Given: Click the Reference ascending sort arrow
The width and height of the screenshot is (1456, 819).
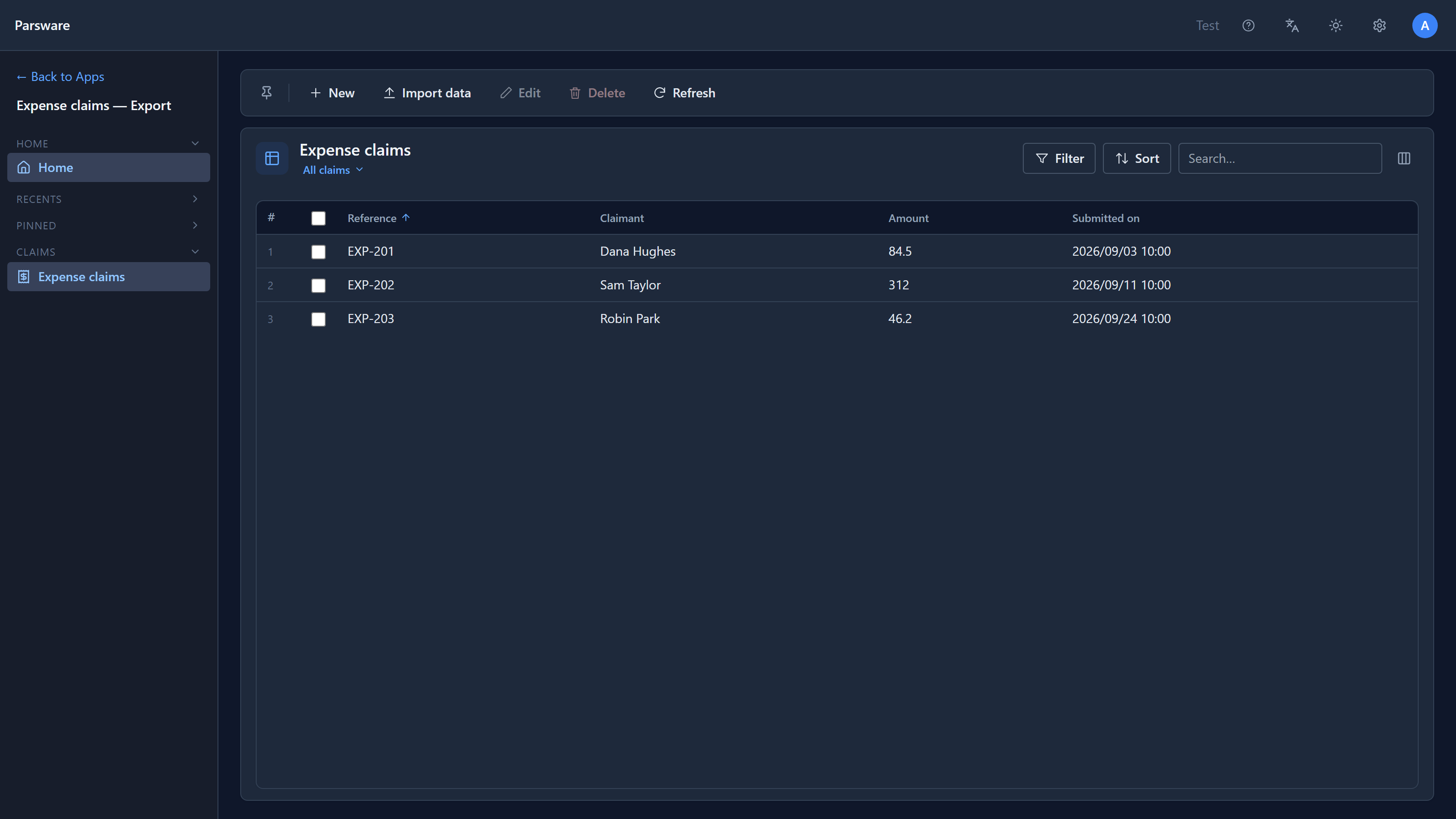Looking at the screenshot, I should tap(406, 217).
